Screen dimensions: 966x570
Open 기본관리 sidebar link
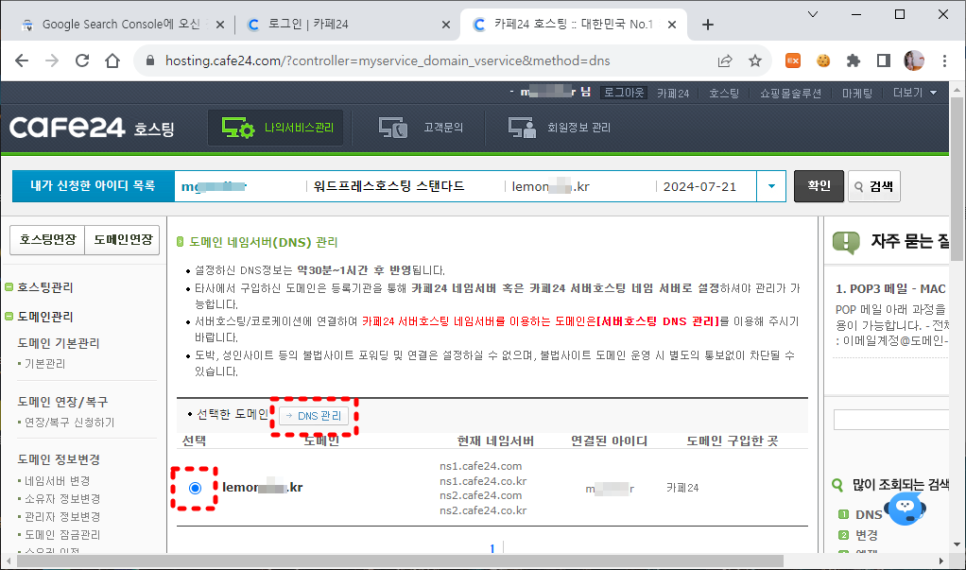44,364
